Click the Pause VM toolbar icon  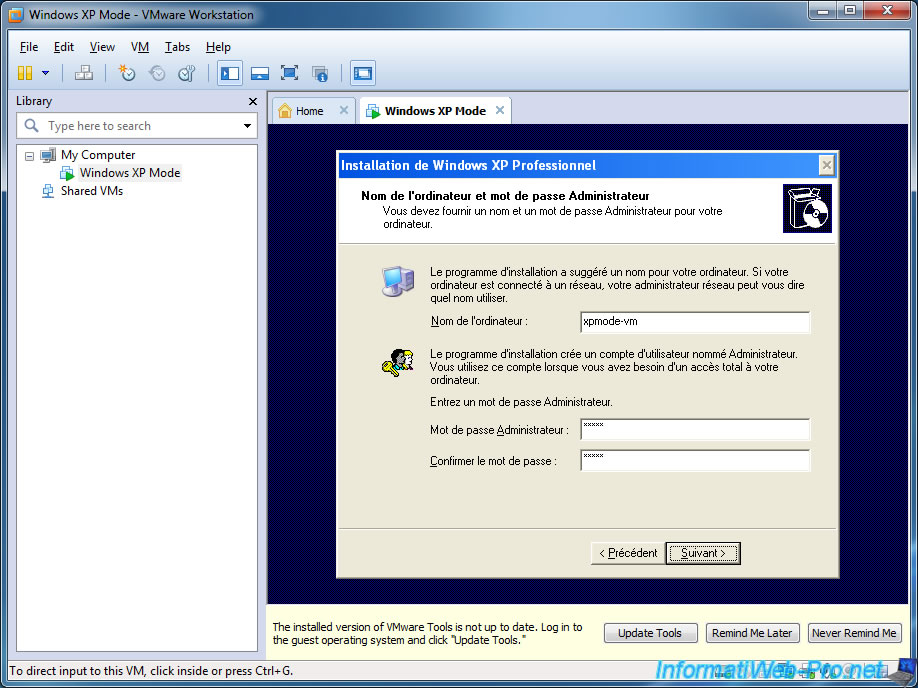25,73
